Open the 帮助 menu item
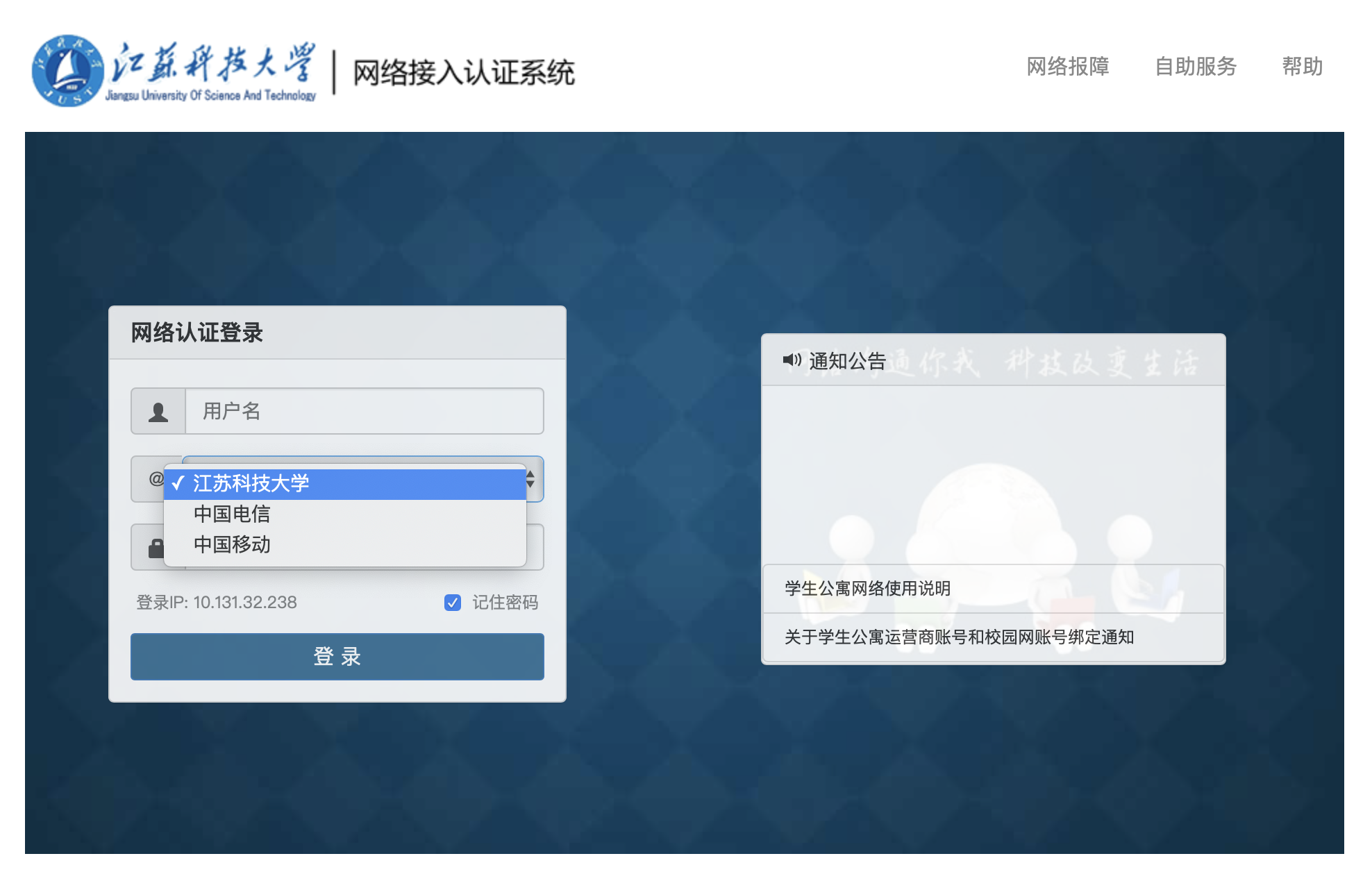The image size is (1372, 872). 1303,67
